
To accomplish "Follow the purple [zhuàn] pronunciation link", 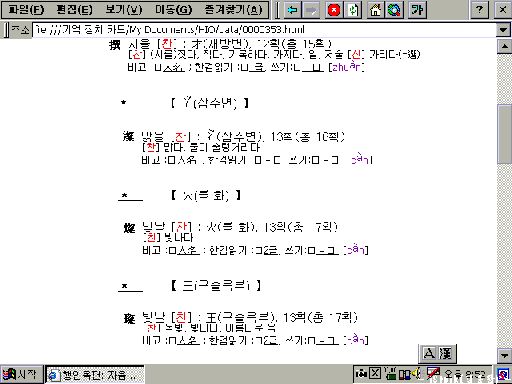I will pyautogui.click(x=346, y=67).
